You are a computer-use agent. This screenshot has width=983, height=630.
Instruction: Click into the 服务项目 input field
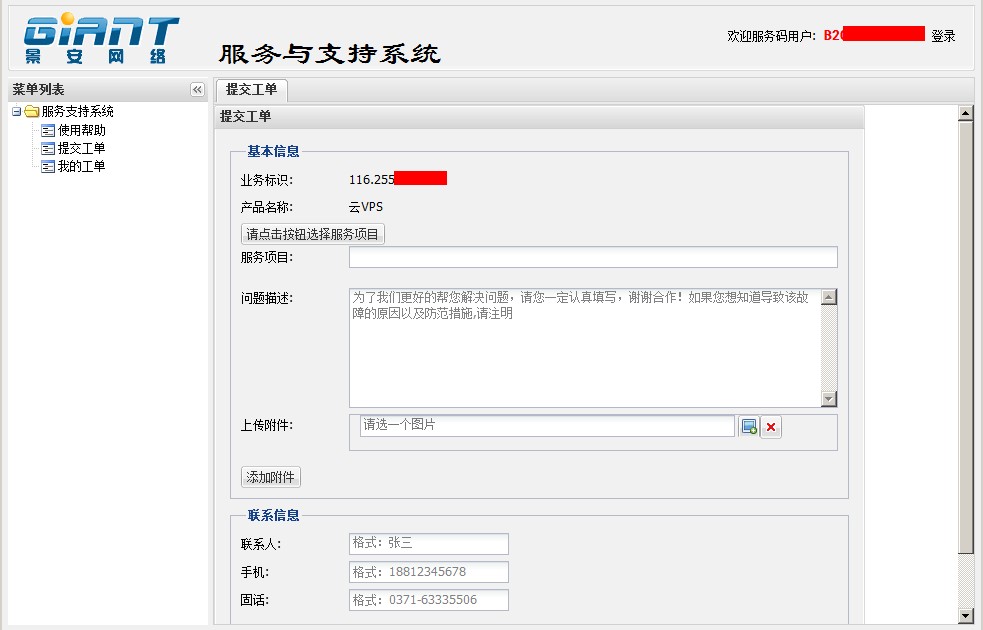592,258
